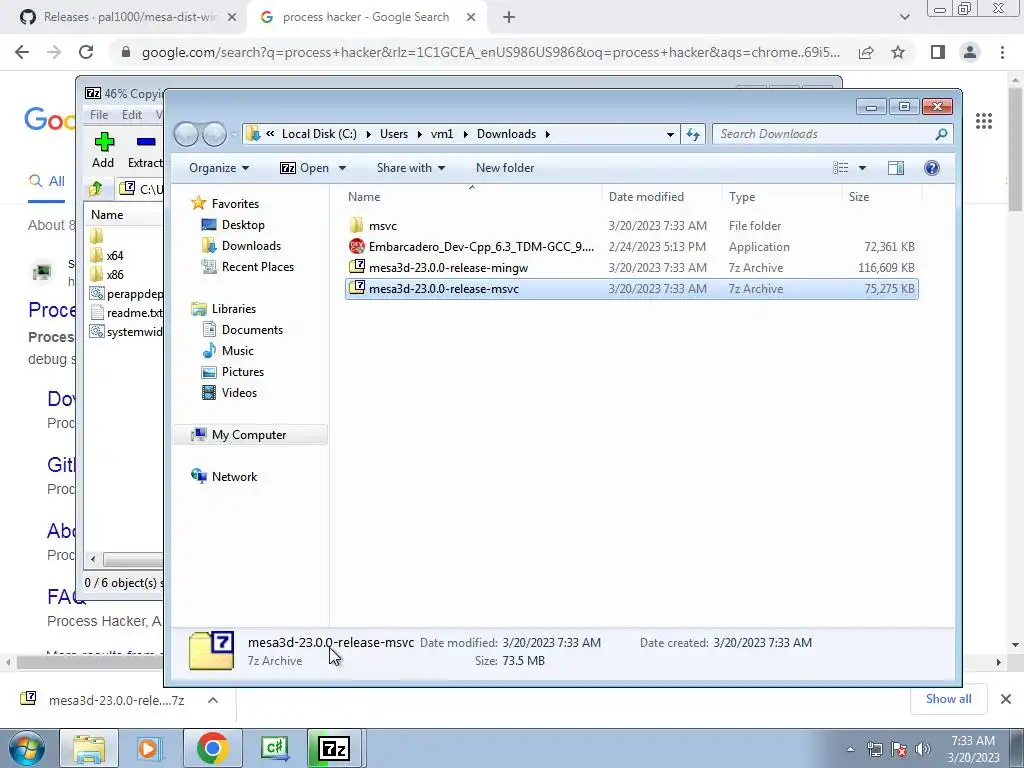This screenshot has width=1024, height=768.
Task: Open the Organize menu
Action: pos(219,168)
